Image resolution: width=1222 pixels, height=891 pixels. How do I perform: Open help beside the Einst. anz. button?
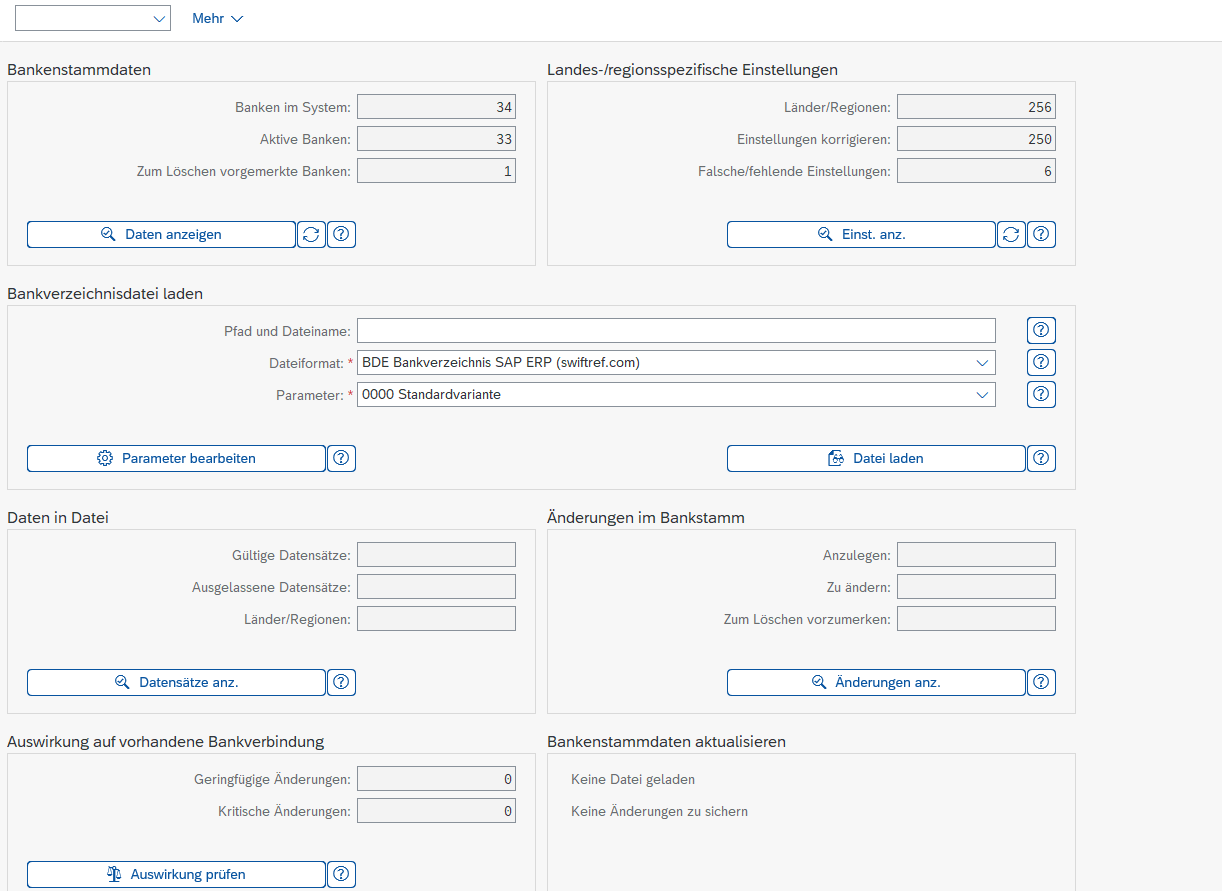(x=1041, y=234)
